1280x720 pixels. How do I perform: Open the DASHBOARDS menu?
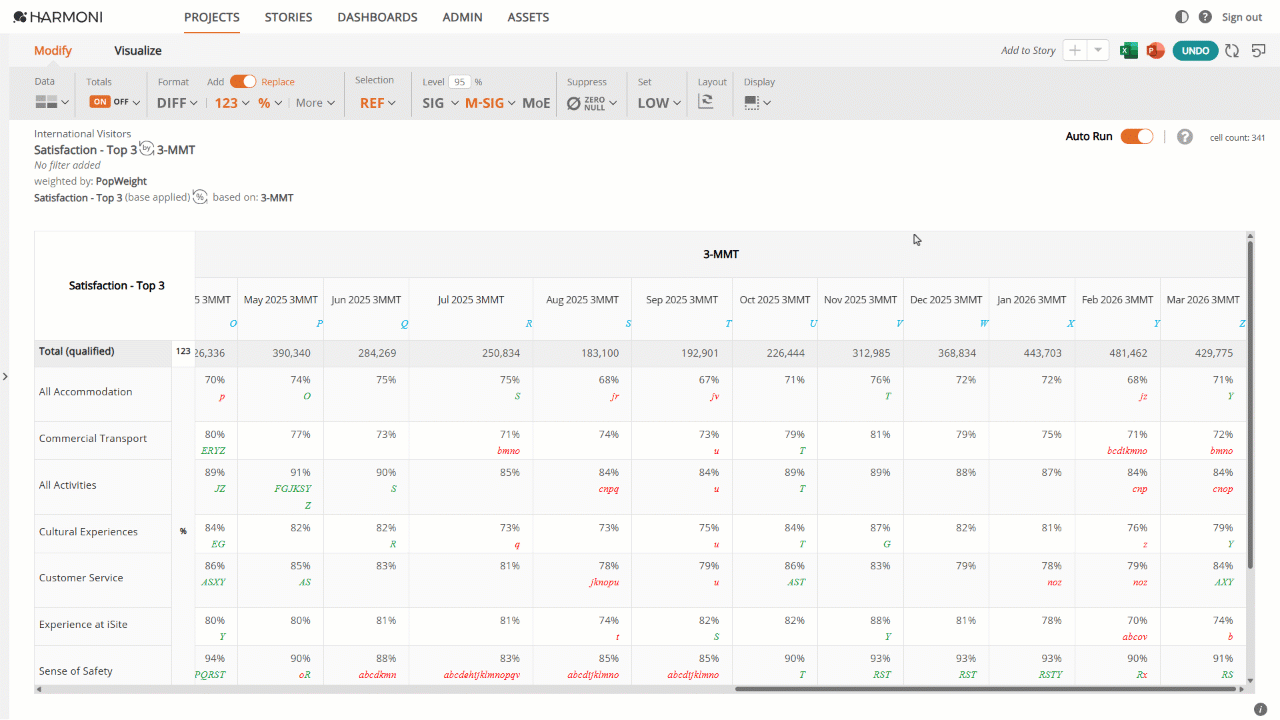pos(377,17)
